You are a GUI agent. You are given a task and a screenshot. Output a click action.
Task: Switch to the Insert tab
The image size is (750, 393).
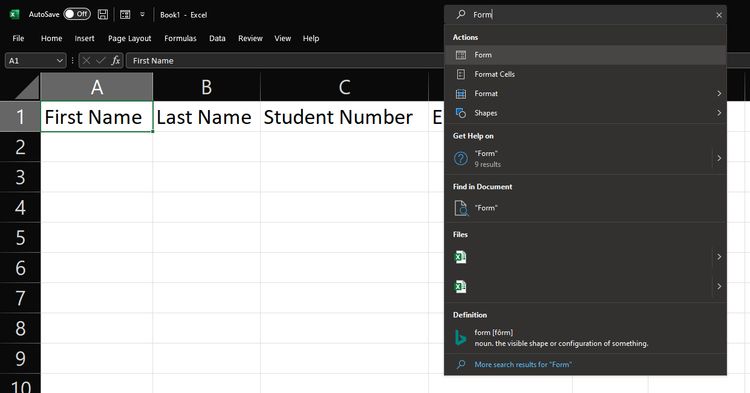(84, 38)
